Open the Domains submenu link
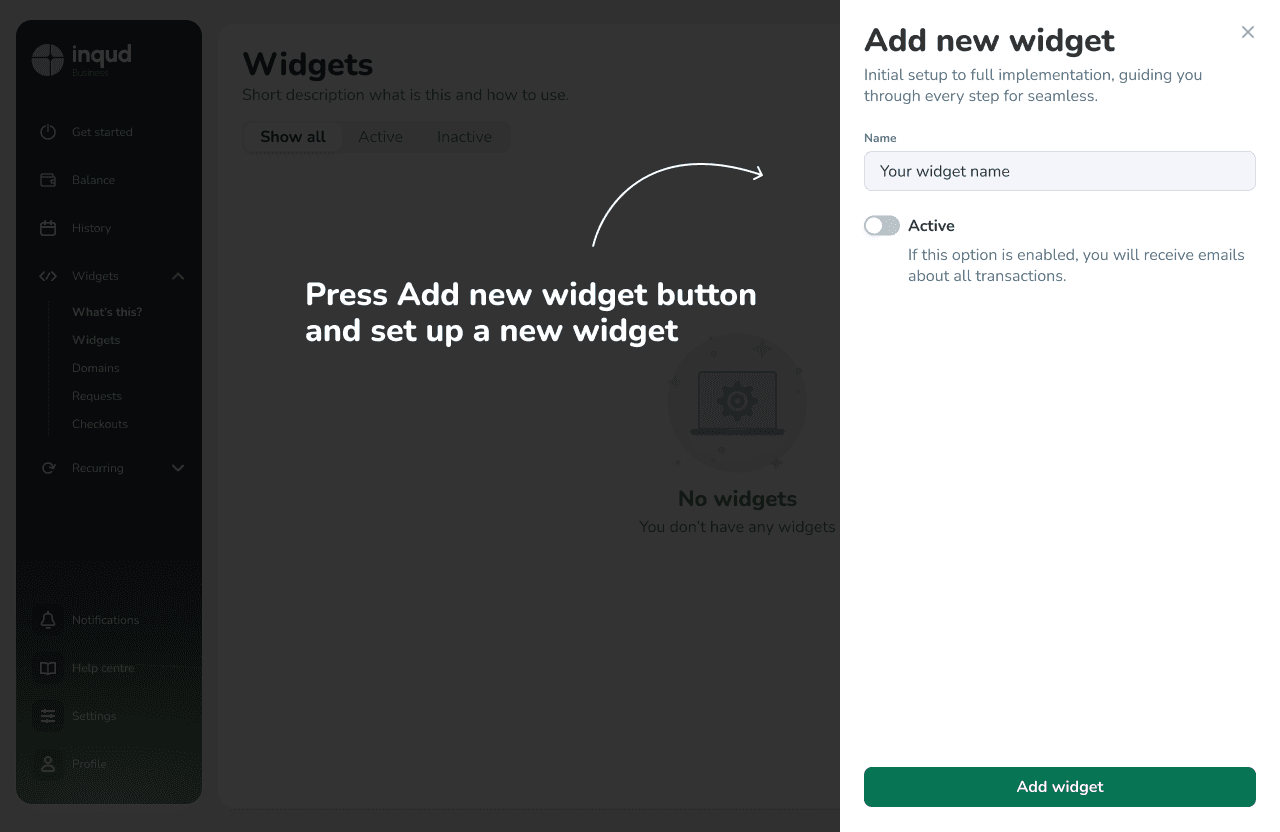 coord(96,368)
